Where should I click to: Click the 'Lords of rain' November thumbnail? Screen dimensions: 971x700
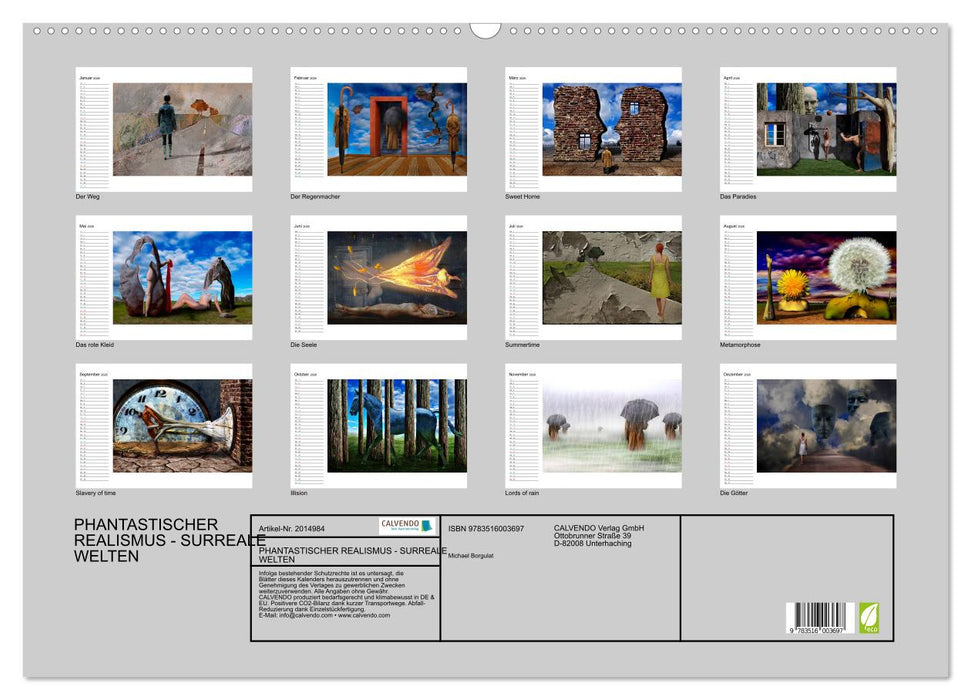pyautogui.click(x=611, y=425)
